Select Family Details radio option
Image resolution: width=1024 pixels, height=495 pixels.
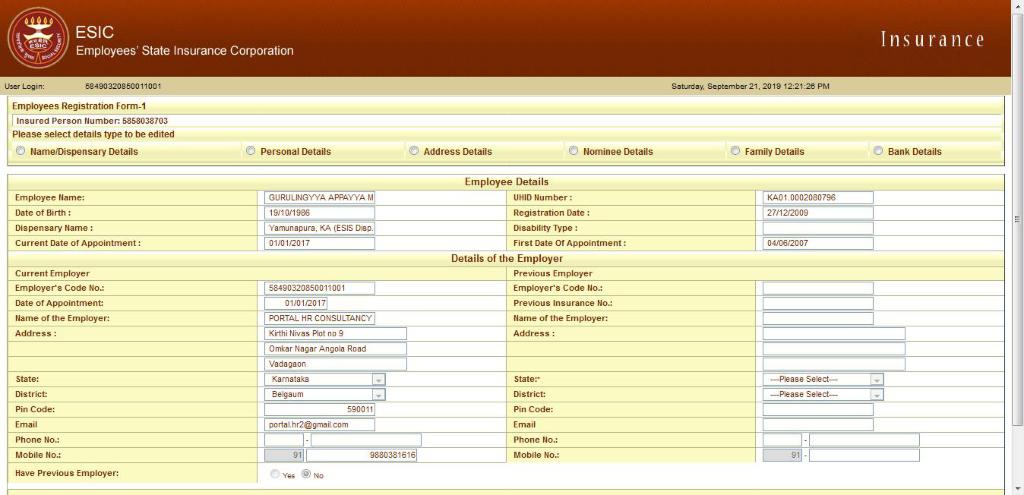[x=735, y=151]
